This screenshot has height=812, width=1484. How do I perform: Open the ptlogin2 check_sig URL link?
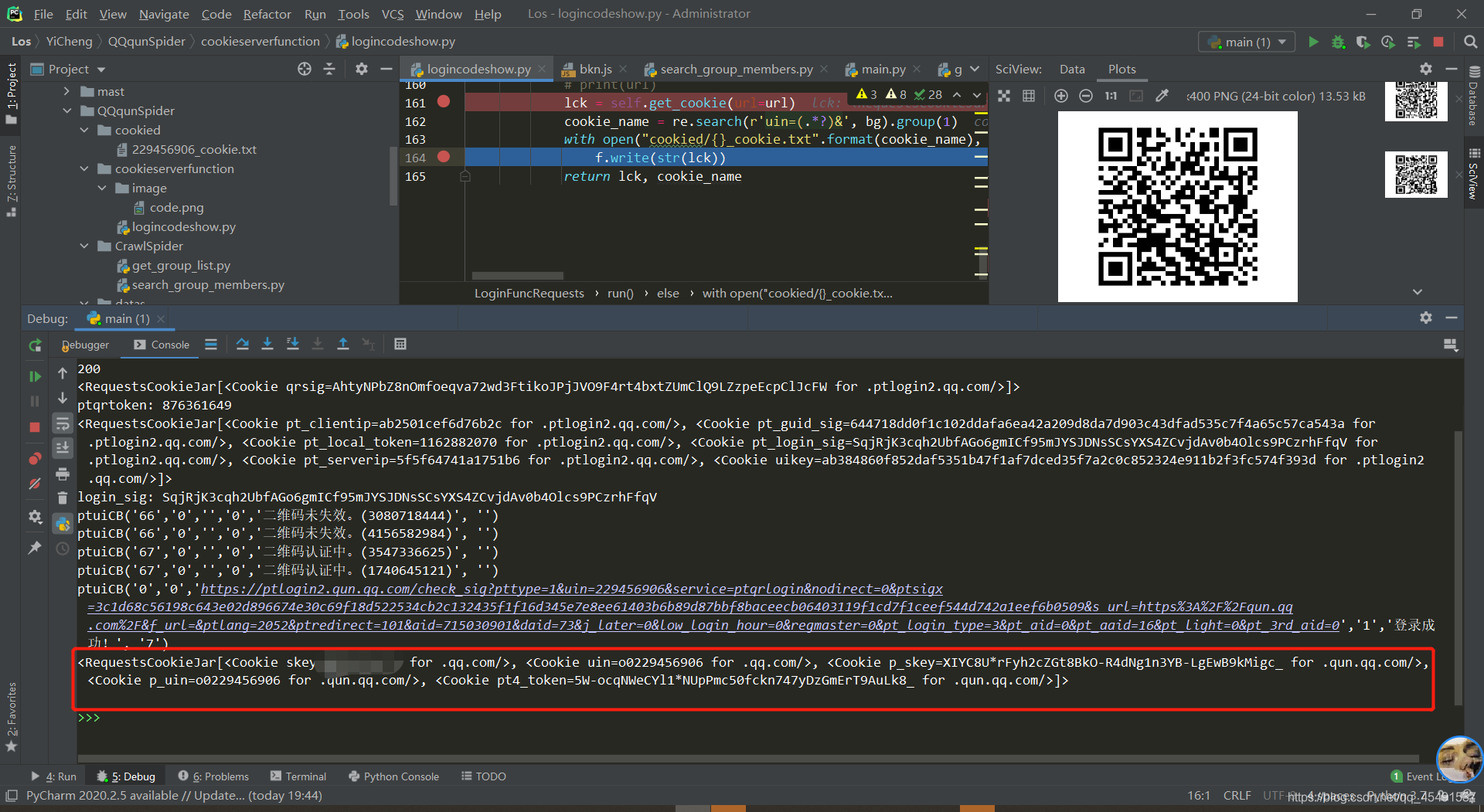pyautogui.click(x=572, y=589)
